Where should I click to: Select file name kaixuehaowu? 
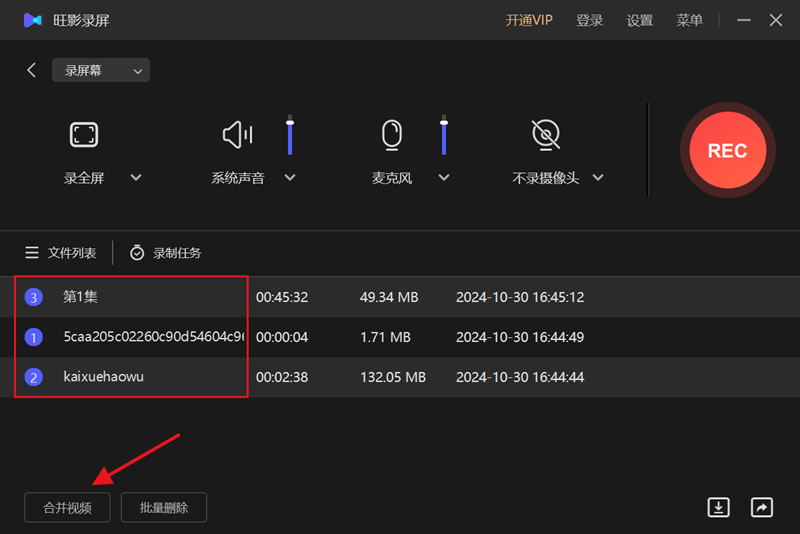pos(104,377)
